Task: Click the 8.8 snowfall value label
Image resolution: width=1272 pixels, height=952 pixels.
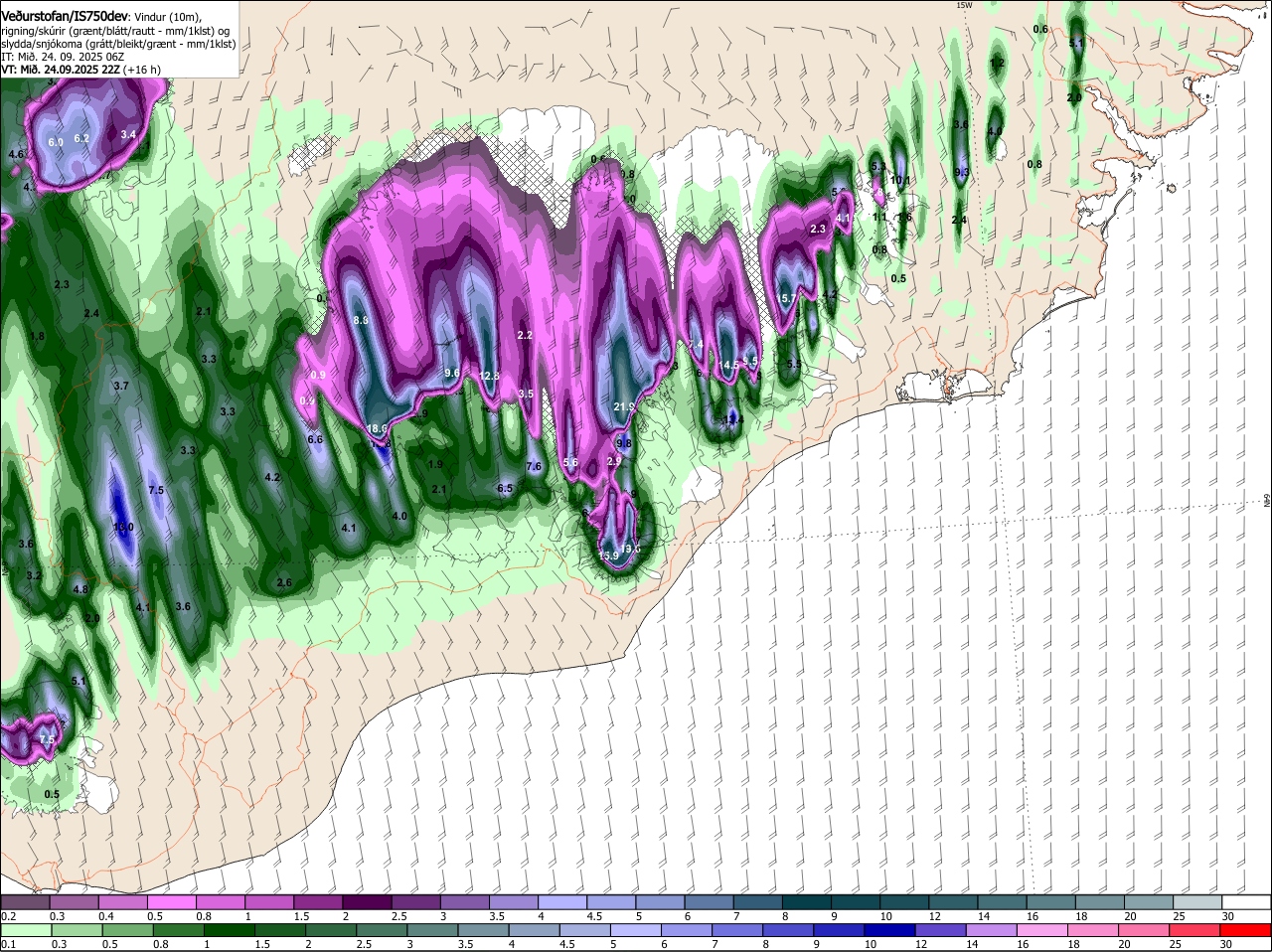Action: [361, 320]
